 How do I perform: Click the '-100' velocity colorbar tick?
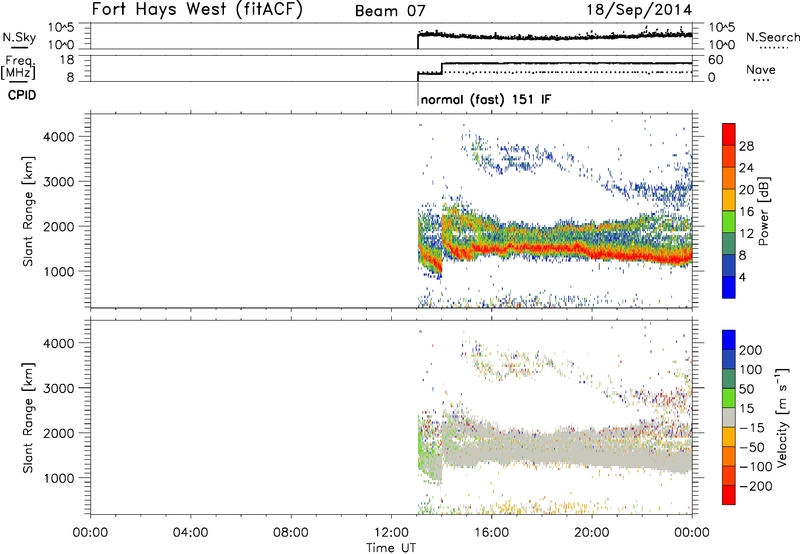[755, 466]
